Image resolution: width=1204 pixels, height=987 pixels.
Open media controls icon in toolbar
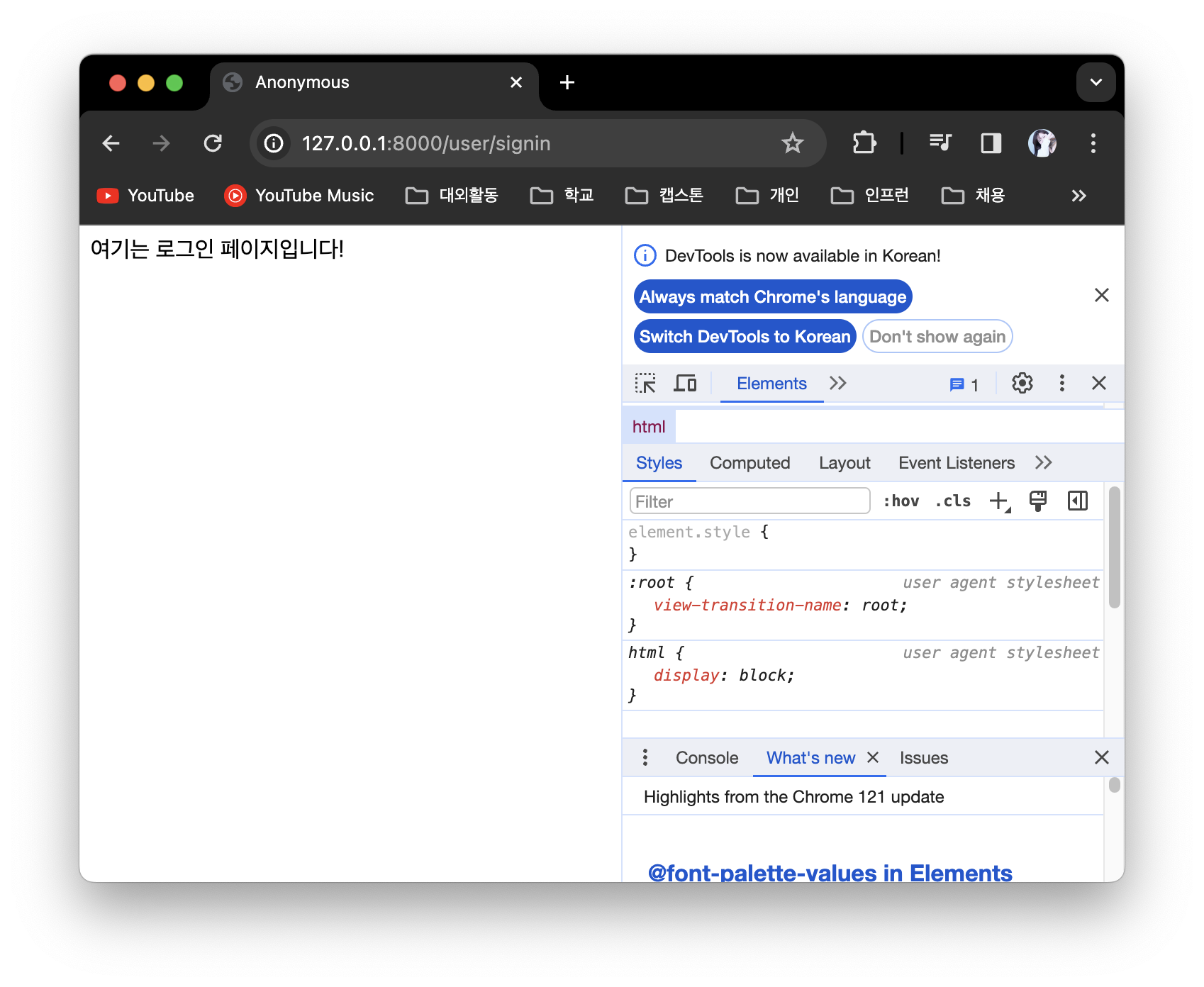pos(940,144)
